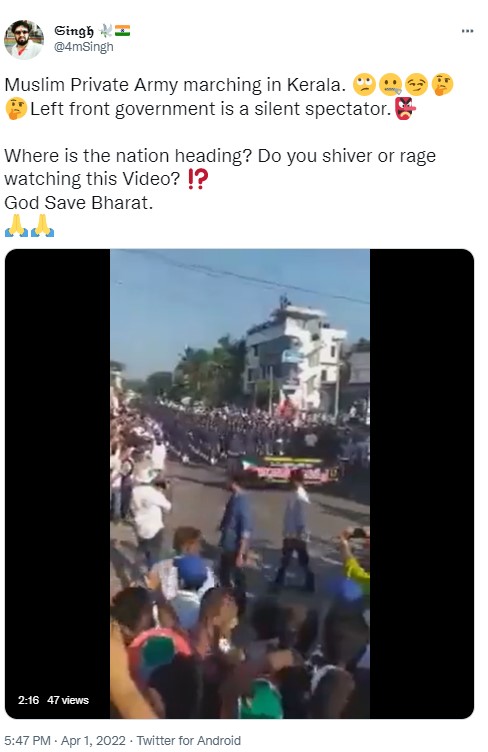
Task: Click the face with rolling eyes emoji
Action: click(x=364, y=84)
